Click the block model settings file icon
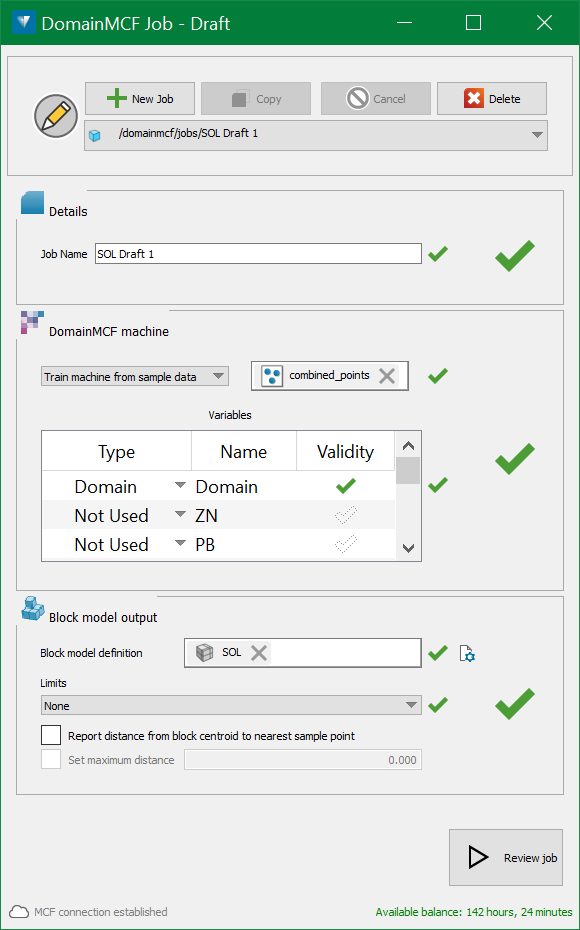This screenshot has width=580, height=930. point(467,654)
